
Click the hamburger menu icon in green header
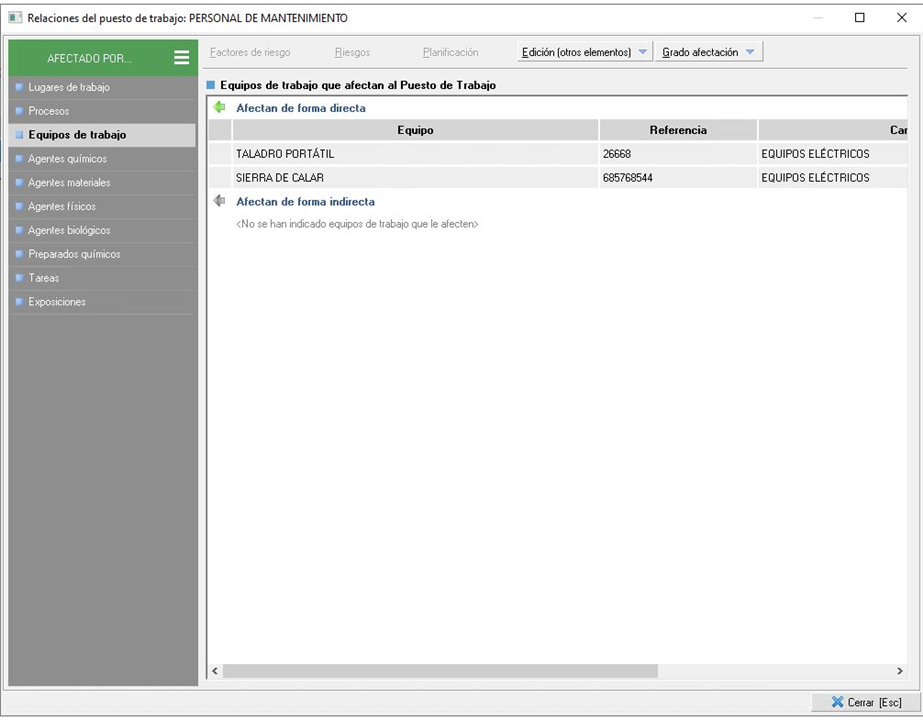[x=181, y=58]
